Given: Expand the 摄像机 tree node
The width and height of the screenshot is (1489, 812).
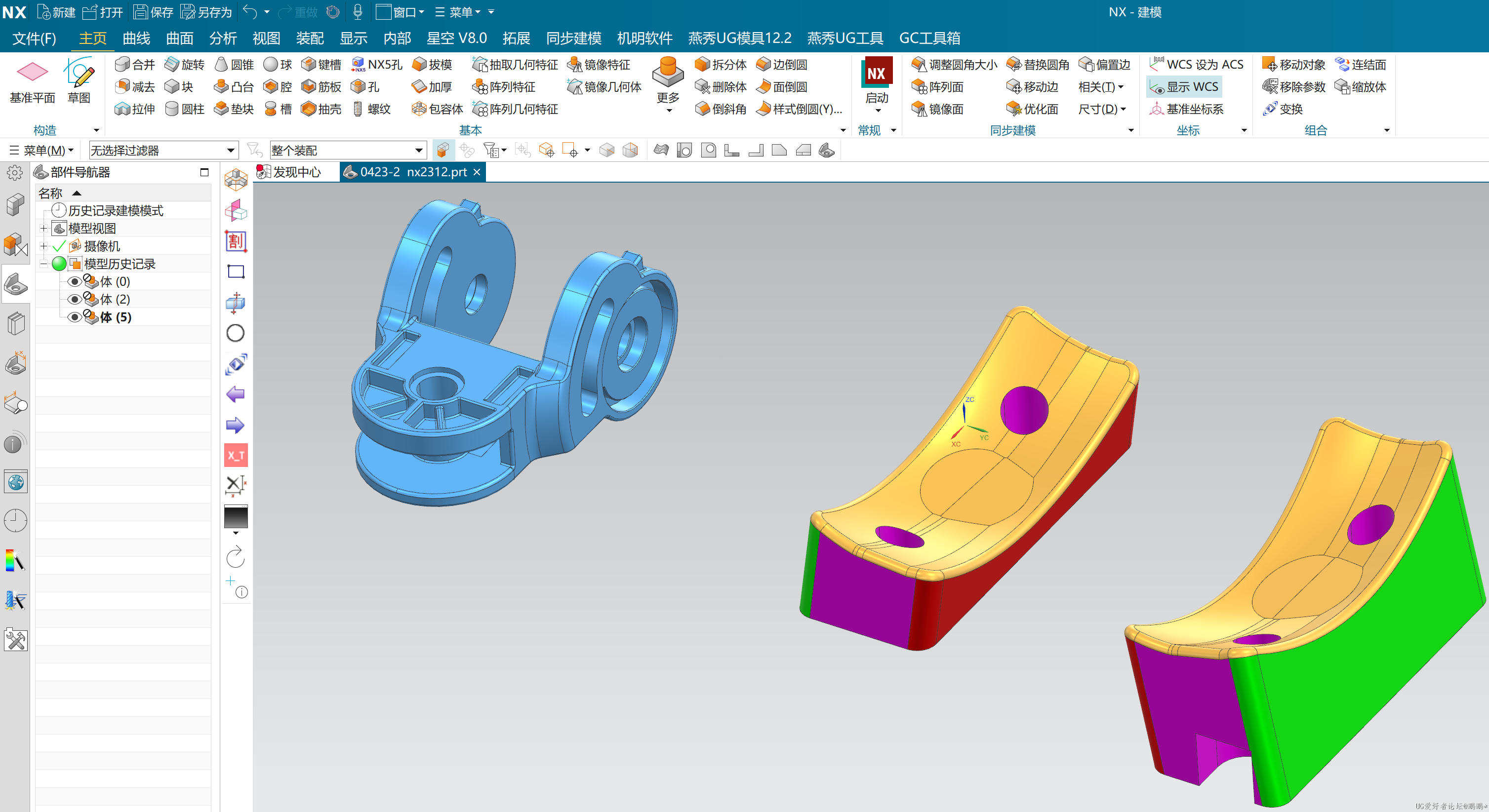Looking at the screenshot, I should click(43, 246).
